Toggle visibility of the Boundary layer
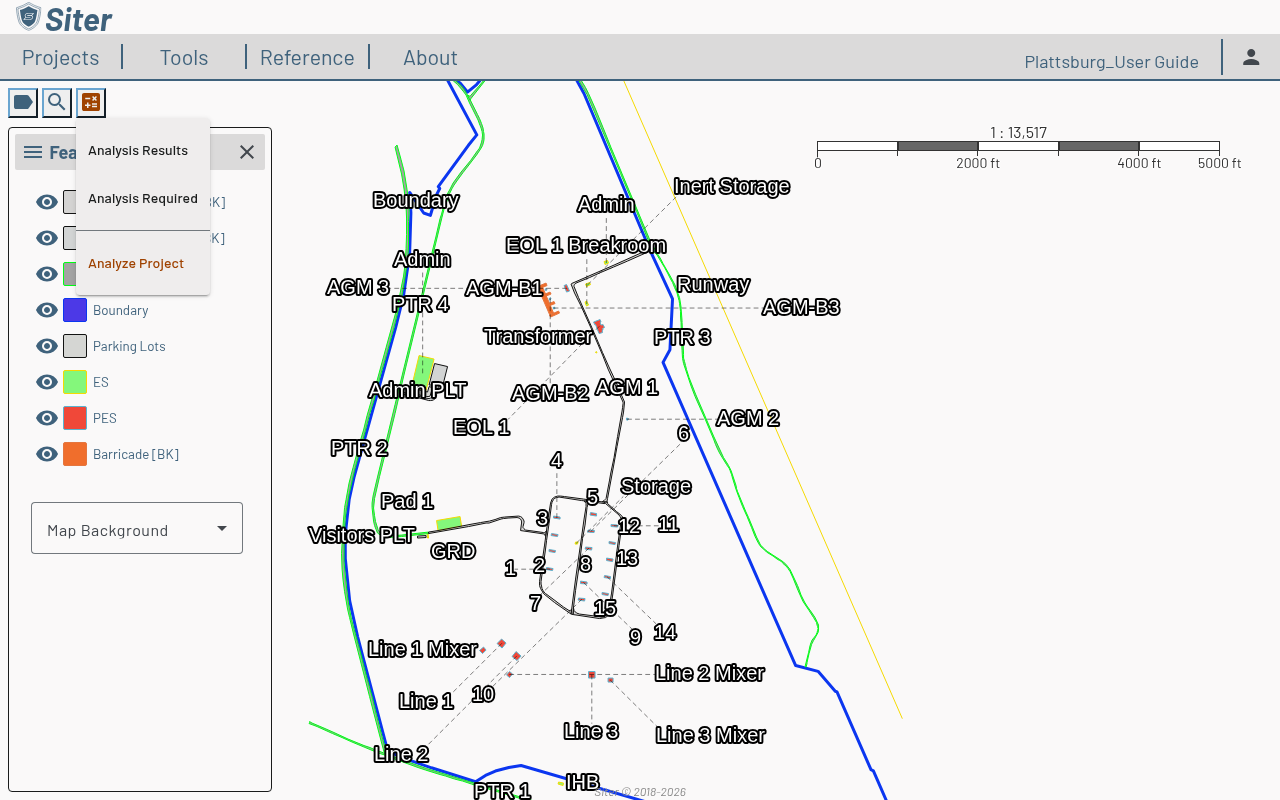 pos(47,310)
